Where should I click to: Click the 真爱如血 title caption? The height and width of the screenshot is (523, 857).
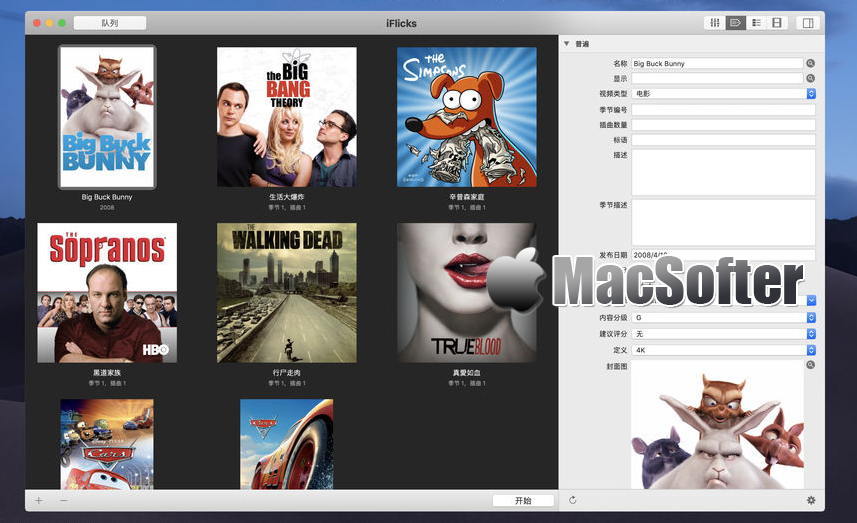(x=467, y=373)
